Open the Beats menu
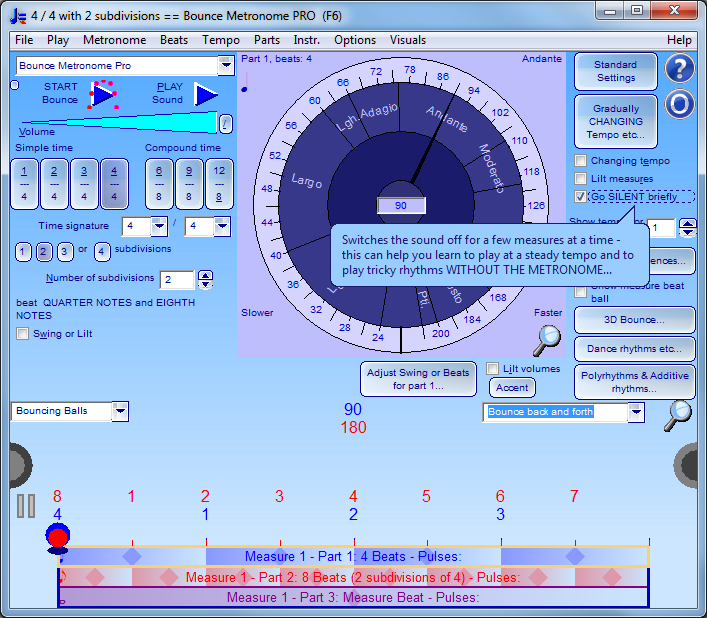The width and height of the screenshot is (707, 618). click(174, 40)
